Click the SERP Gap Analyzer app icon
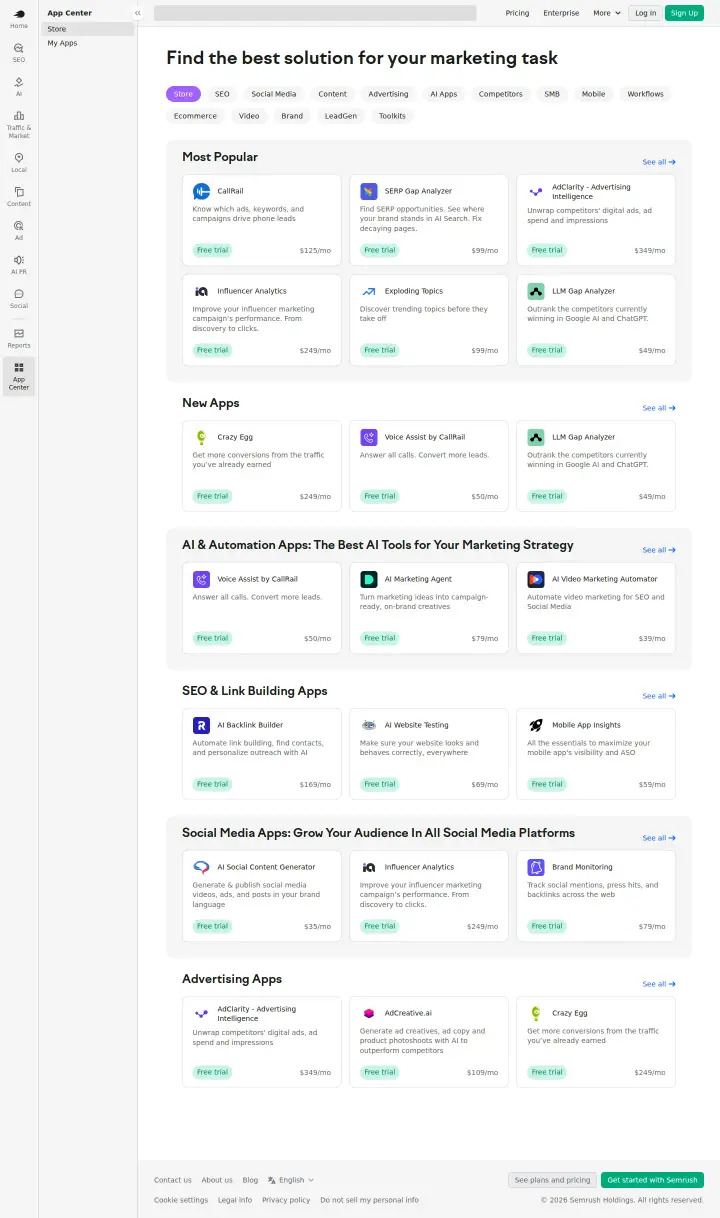The width and height of the screenshot is (720, 1218). pyautogui.click(x=368, y=191)
